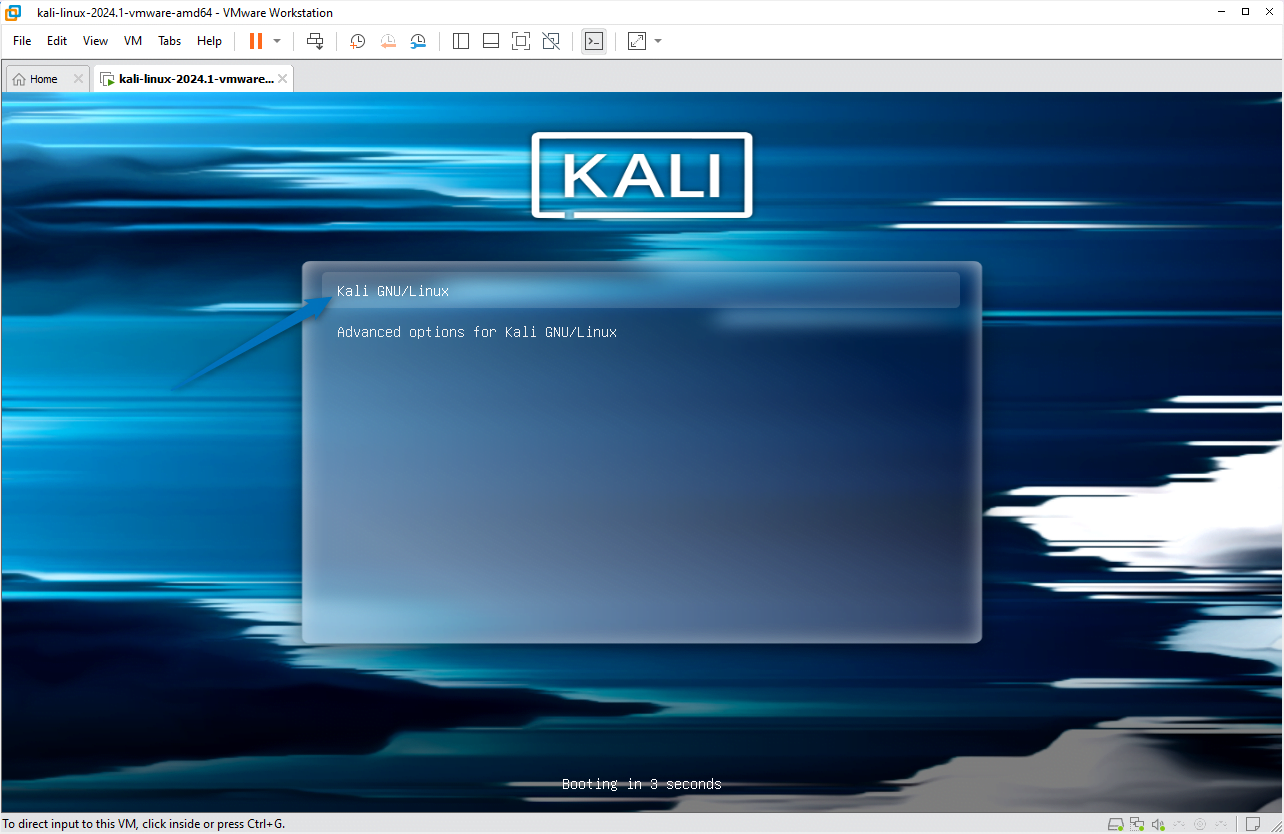This screenshot has width=1284, height=834.
Task: Pause the running virtual machine
Action: coord(256,41)
